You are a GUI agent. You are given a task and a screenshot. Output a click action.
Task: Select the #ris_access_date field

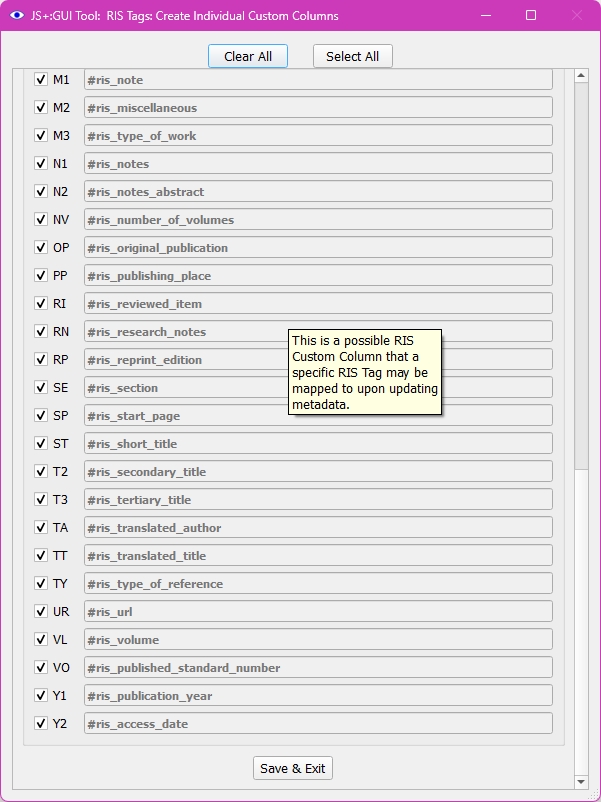pos(318,723)
